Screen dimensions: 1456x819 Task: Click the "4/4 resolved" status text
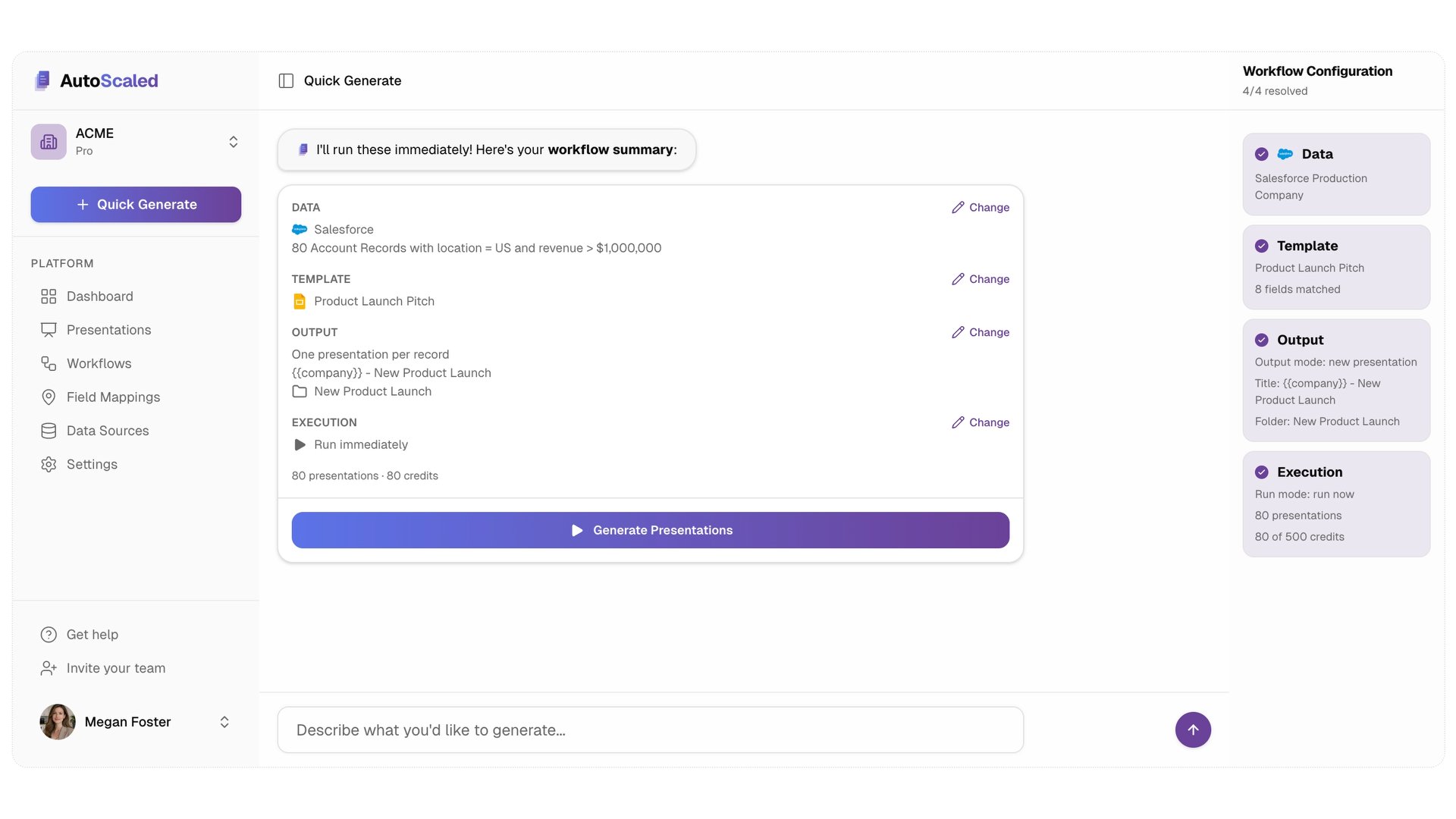[1275, 91]
